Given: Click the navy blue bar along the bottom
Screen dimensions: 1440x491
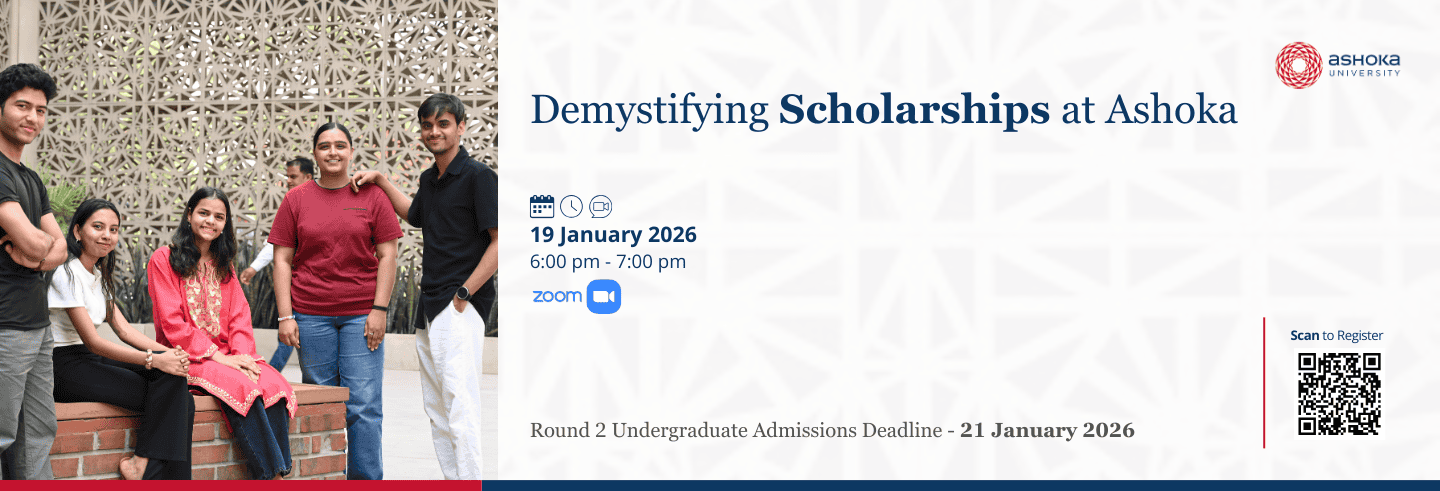Looking at the screenshot, I should (x=960, y=486).
